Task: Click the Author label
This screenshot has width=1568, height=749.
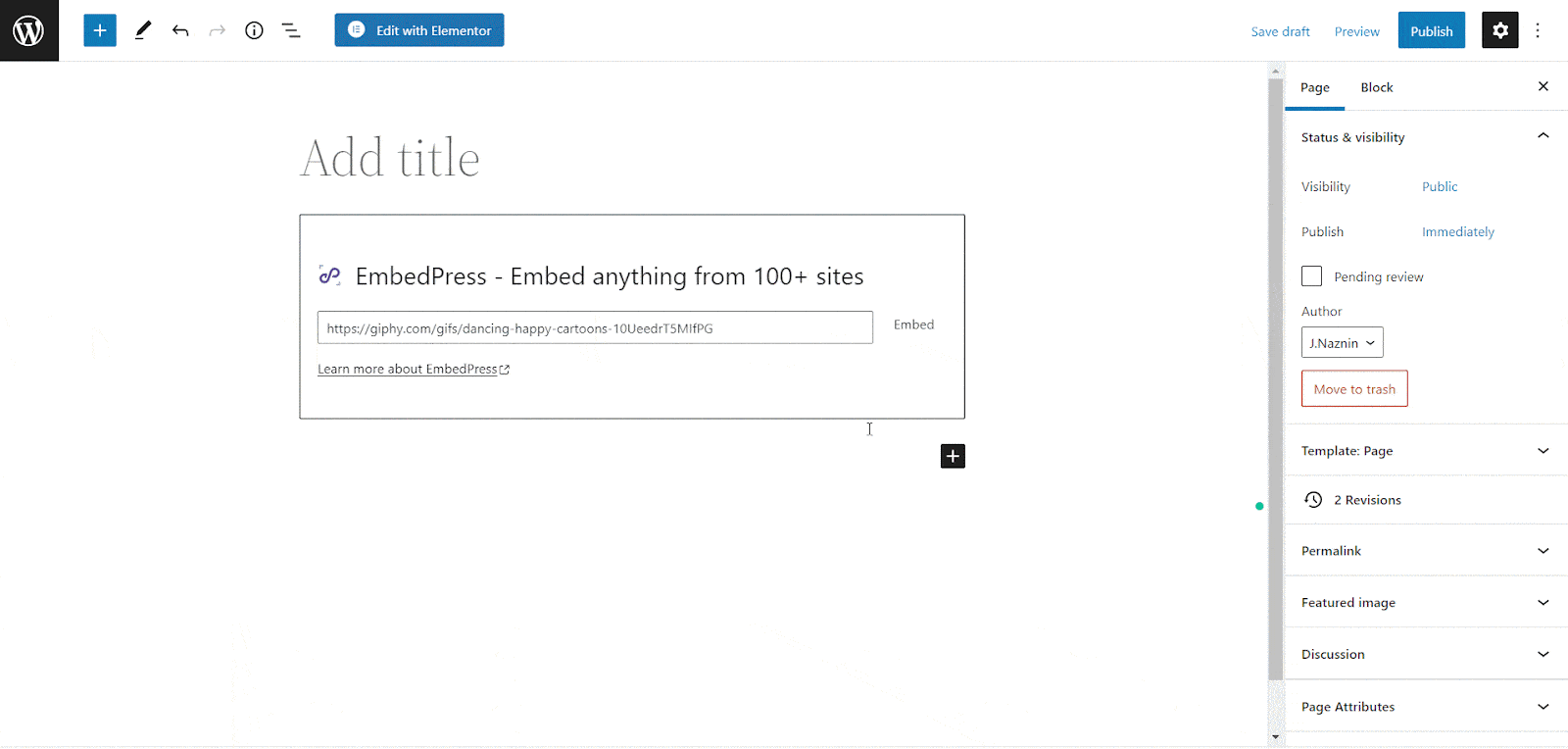Action: tap(1322, 312)
